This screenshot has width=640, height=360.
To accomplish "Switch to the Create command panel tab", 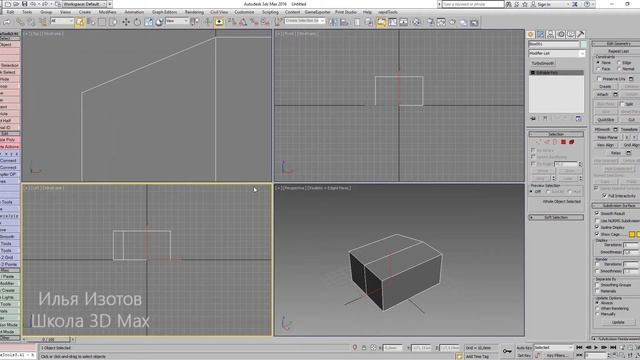I will [531, 35].
